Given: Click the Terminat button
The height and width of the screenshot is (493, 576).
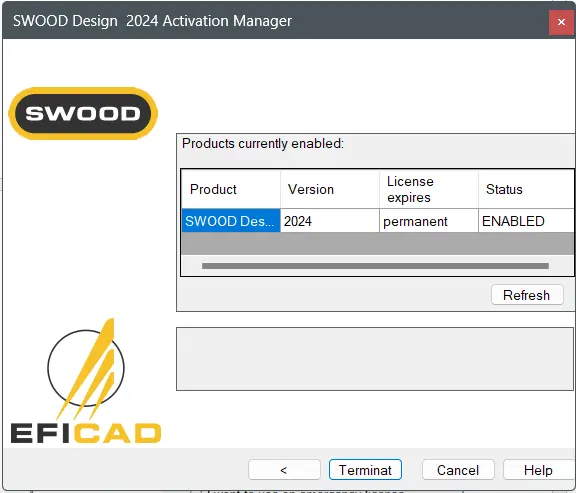Looking at the screenshot, I should click(365, 470).
